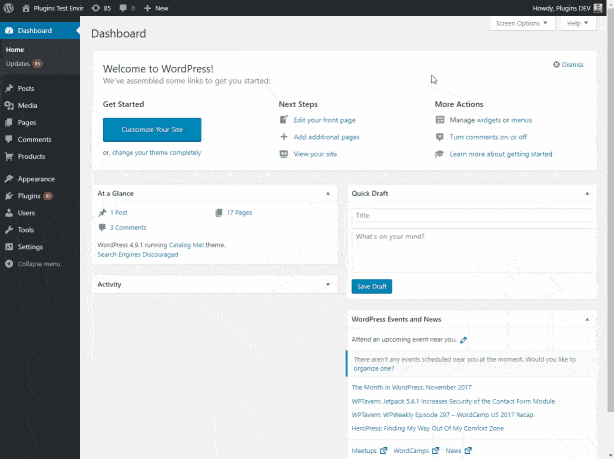Image resolution: width=614 pixels, height=459 pixels.
Task: Open the site home icon in admin bar
Action: coord(26,8)
